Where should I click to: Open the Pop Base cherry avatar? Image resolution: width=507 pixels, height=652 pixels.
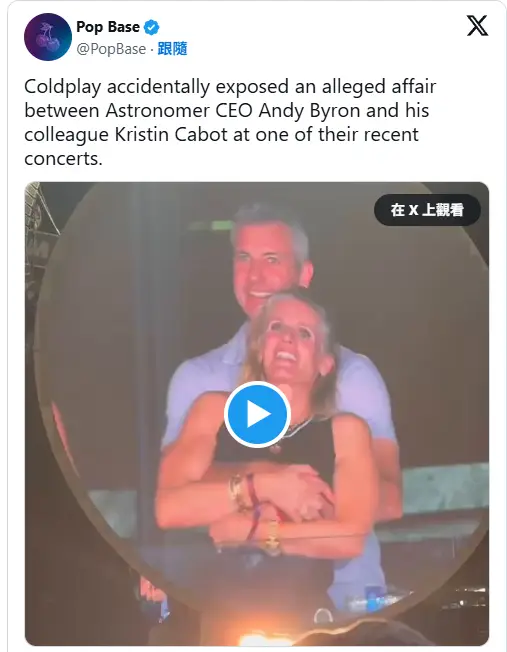pos(48,37)
